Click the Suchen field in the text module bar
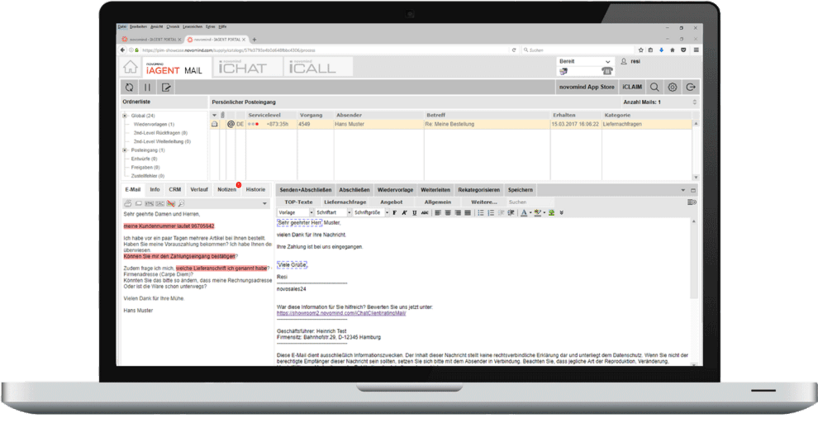The width and height of the screenshot is (818, 447). (530, 202)
